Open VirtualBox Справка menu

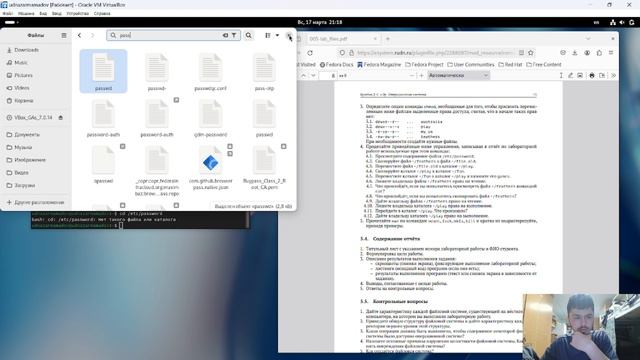(x=102, y=13)
